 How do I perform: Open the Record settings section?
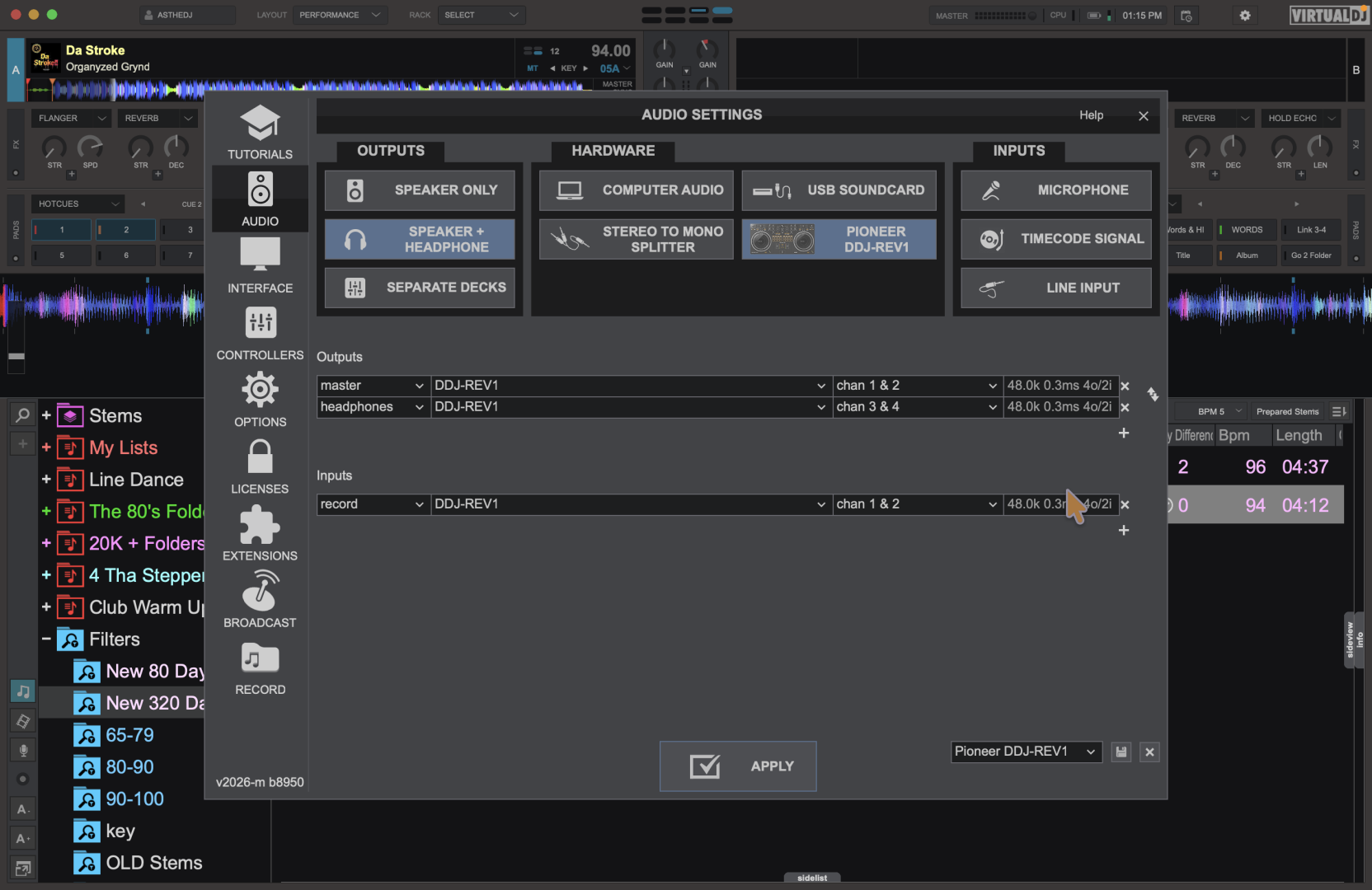coord(260,667)
